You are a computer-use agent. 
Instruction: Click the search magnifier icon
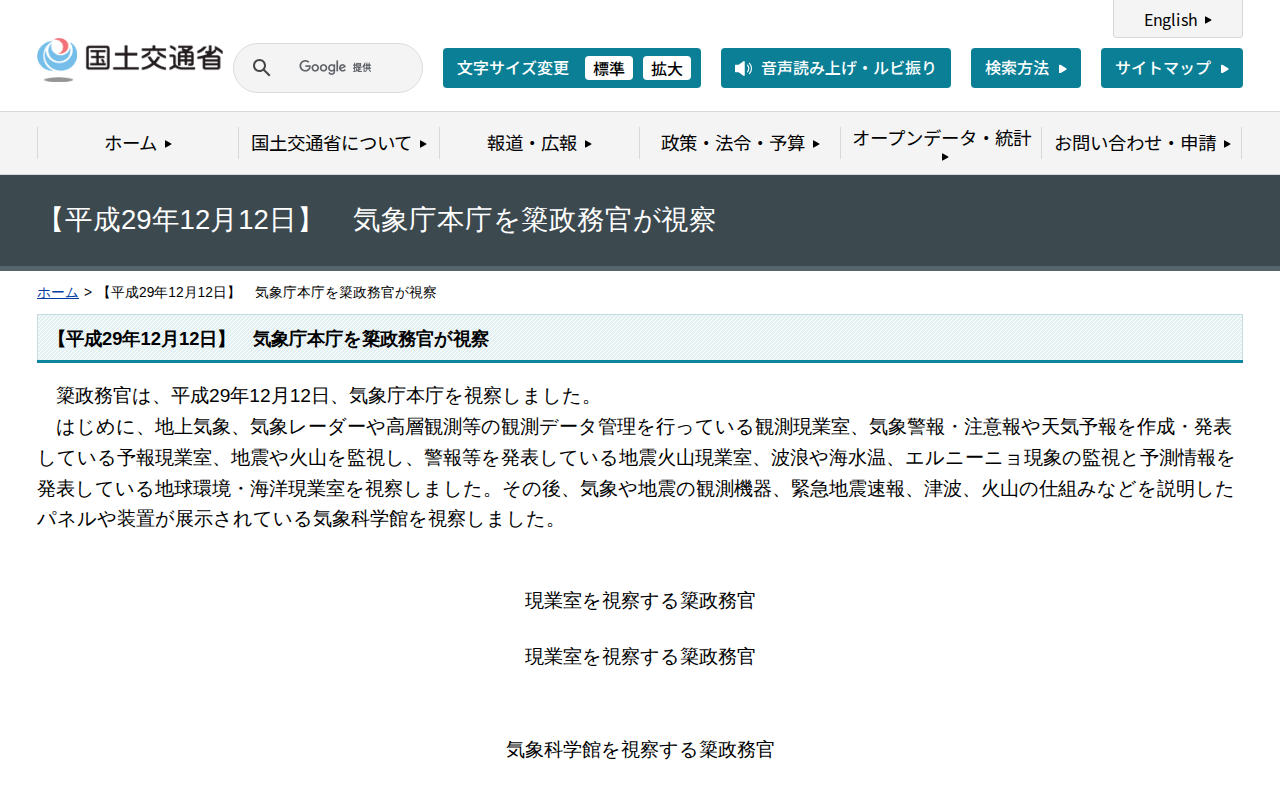261,67
